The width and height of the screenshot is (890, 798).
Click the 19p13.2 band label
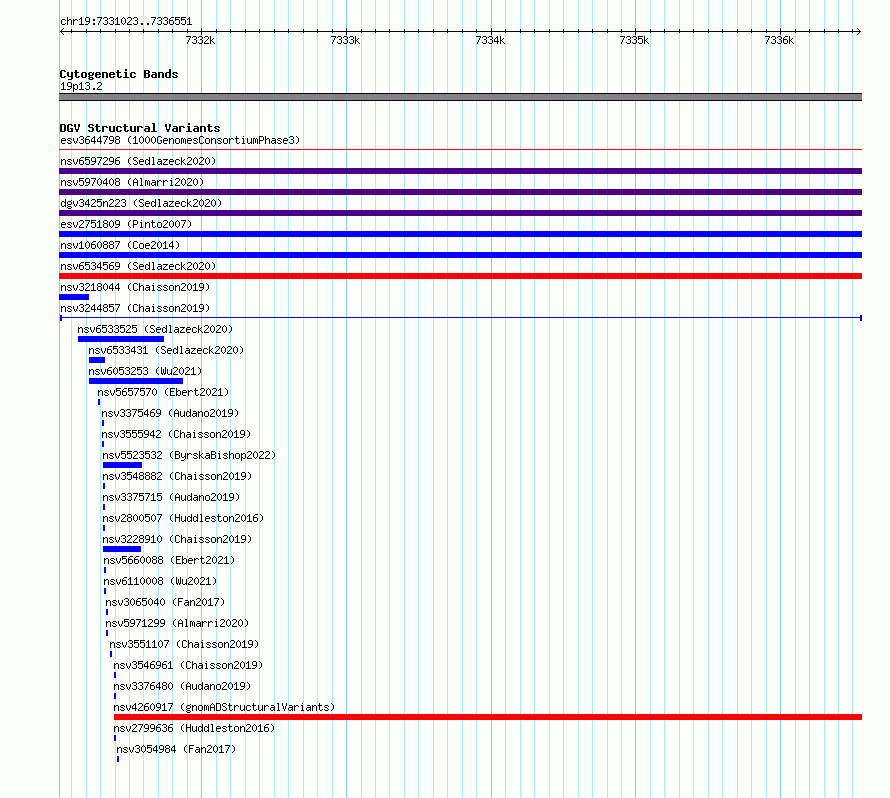[81, 86]
